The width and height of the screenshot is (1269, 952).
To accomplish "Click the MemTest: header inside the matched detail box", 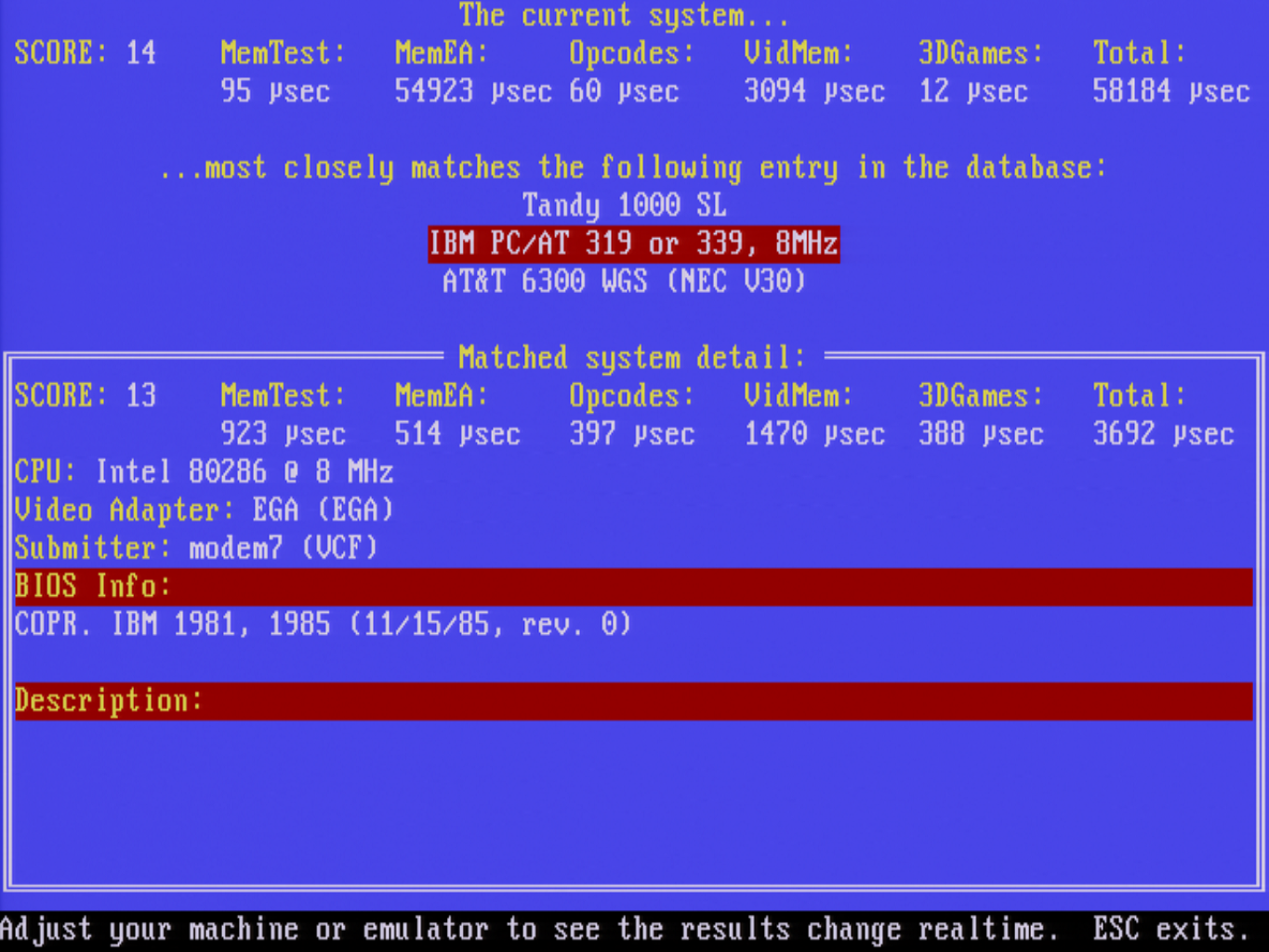I will pyautogui.click(x=284, y=396).
